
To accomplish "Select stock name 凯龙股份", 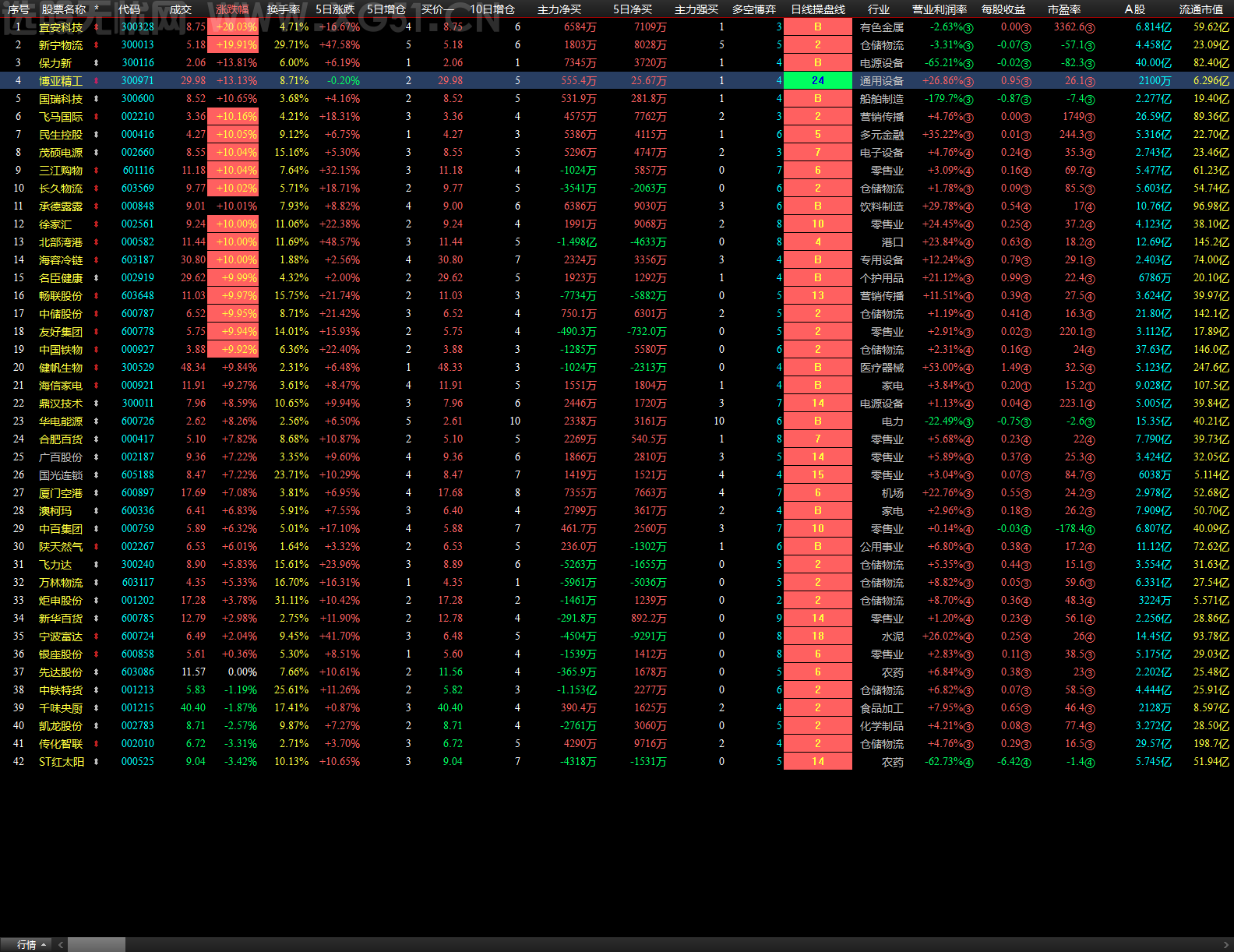I will pos(61,726).
